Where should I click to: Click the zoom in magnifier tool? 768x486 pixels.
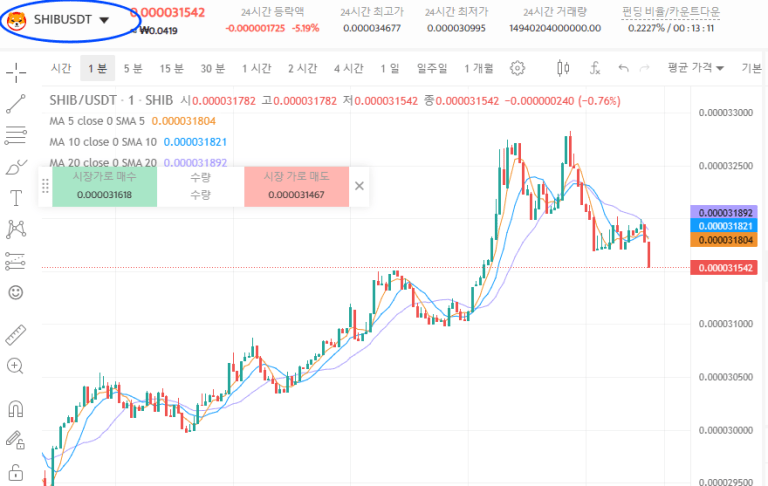[16, 366]
